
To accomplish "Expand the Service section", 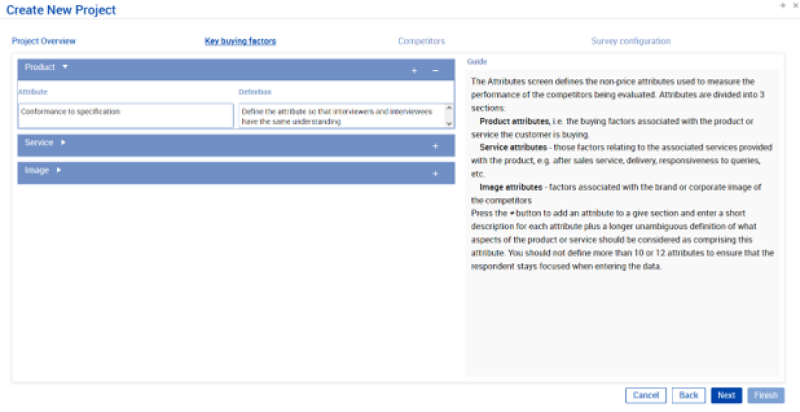I will [x=63, y=143].
